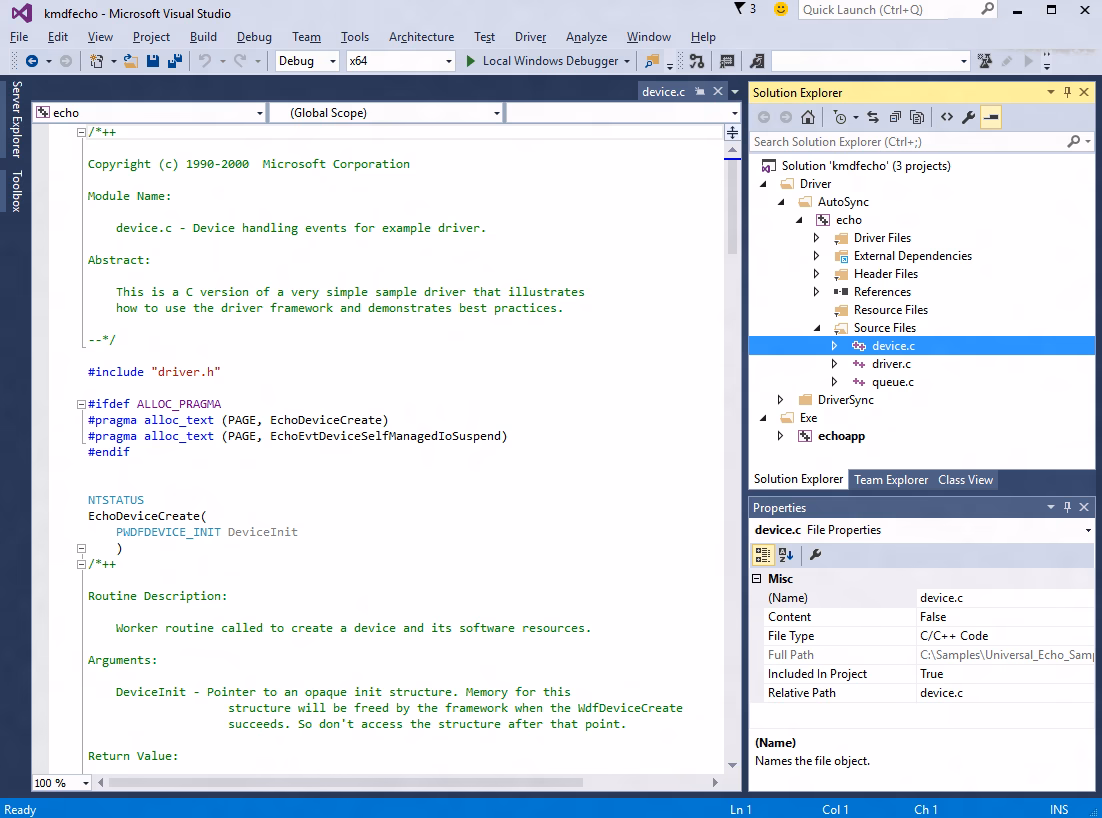Sync Solution Explorer with active document
The height and width of the screenshot is (818, 1102).
click(x=874, y=117)
